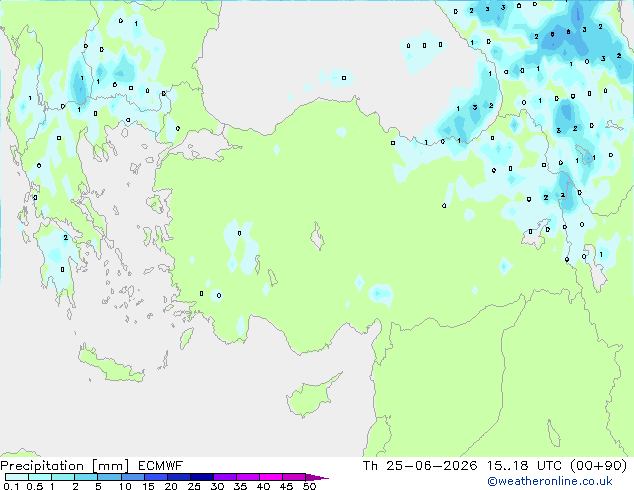Open the weatheronline.co.uk copyright link
This screenshot has height=490, width=634.
[x=550, y=481]
